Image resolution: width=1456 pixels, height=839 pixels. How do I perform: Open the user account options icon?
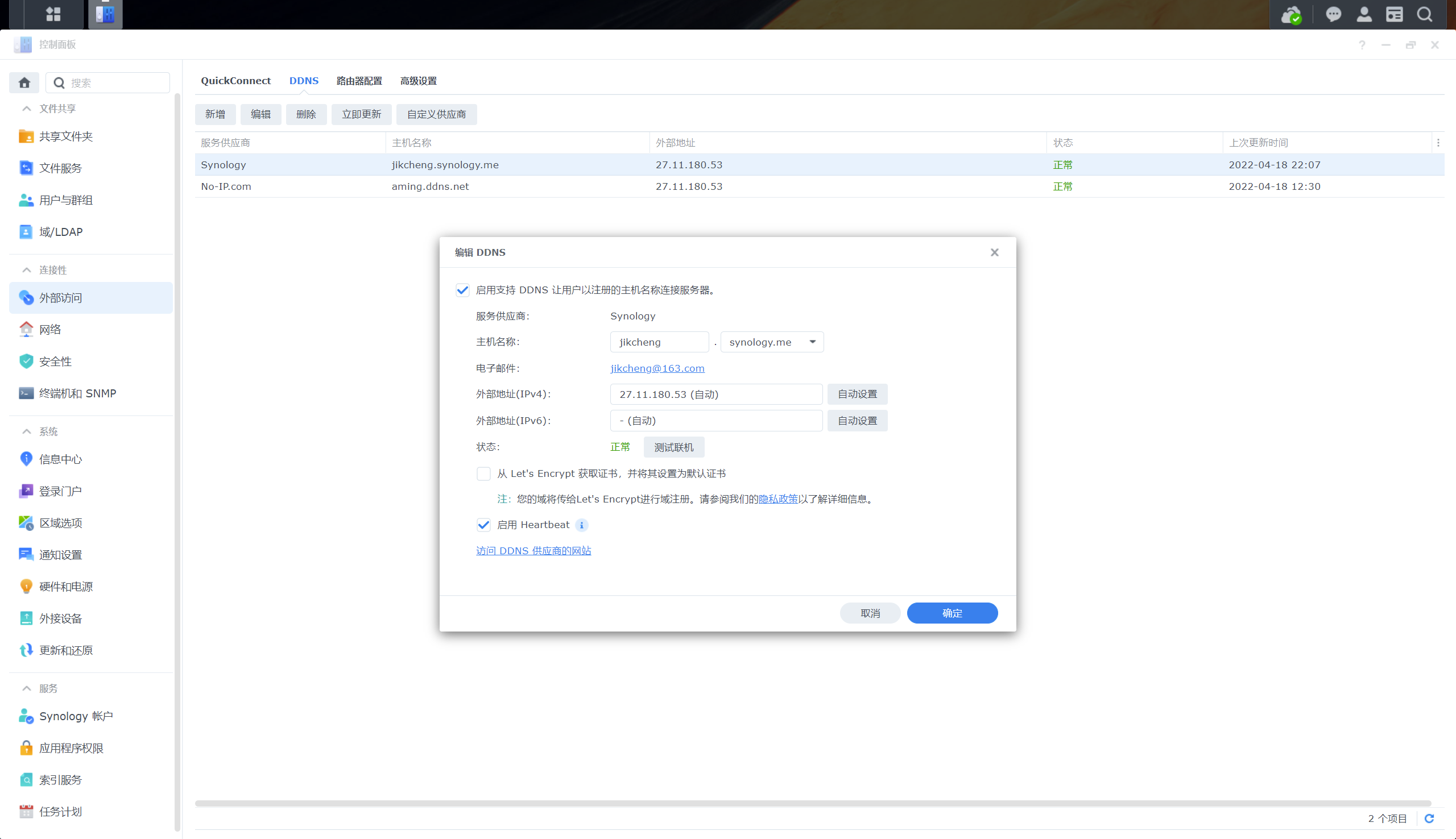[x=1364, y=14]
